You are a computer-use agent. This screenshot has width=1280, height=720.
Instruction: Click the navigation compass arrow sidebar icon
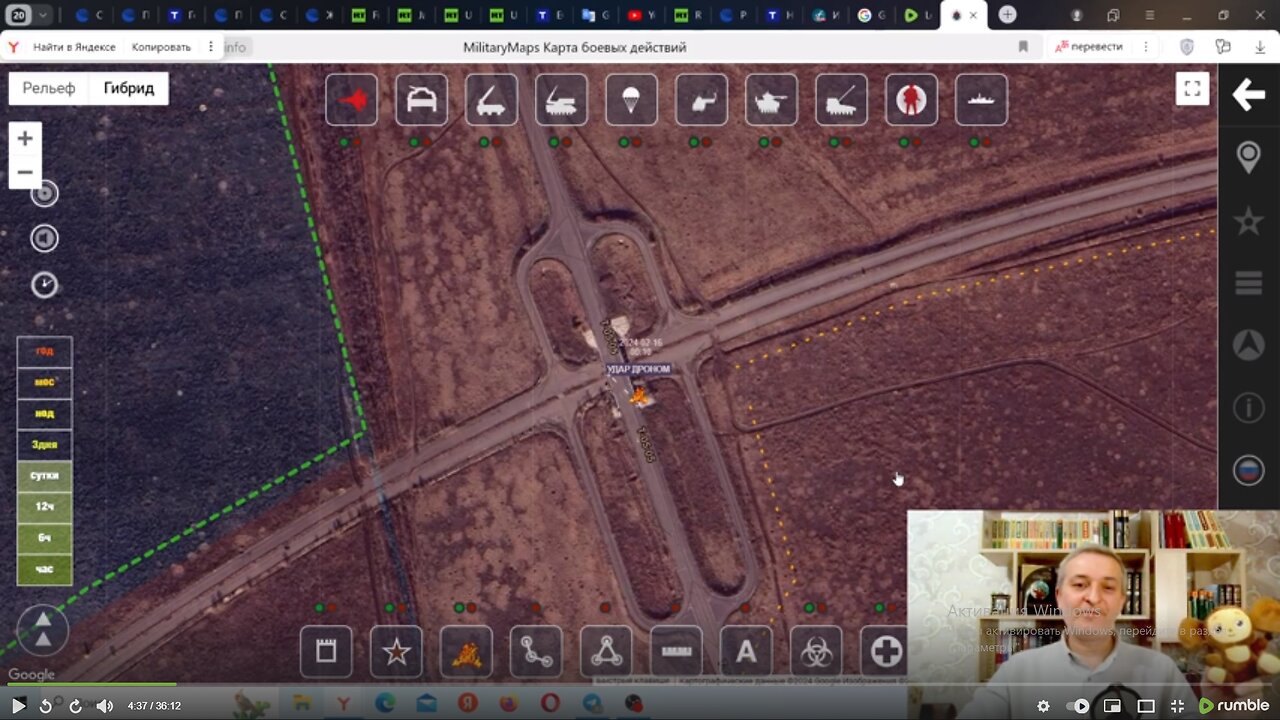coord(1248,345)
